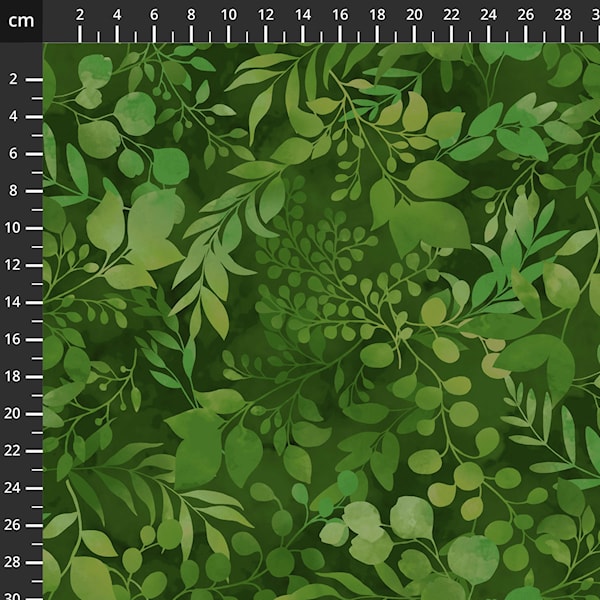Select the 12 mark on the horizontal ruler
The width and height of the screenshot is (600, 600).
point(266,15)
